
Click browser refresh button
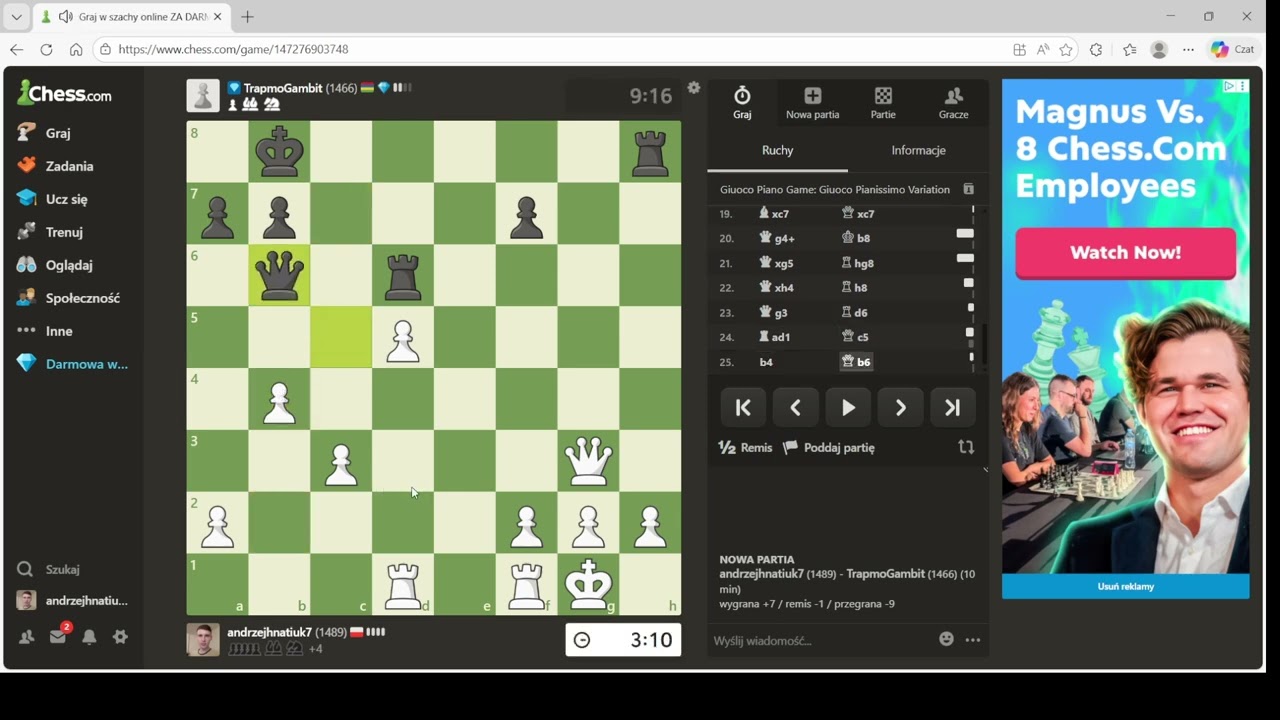[46, 49]
